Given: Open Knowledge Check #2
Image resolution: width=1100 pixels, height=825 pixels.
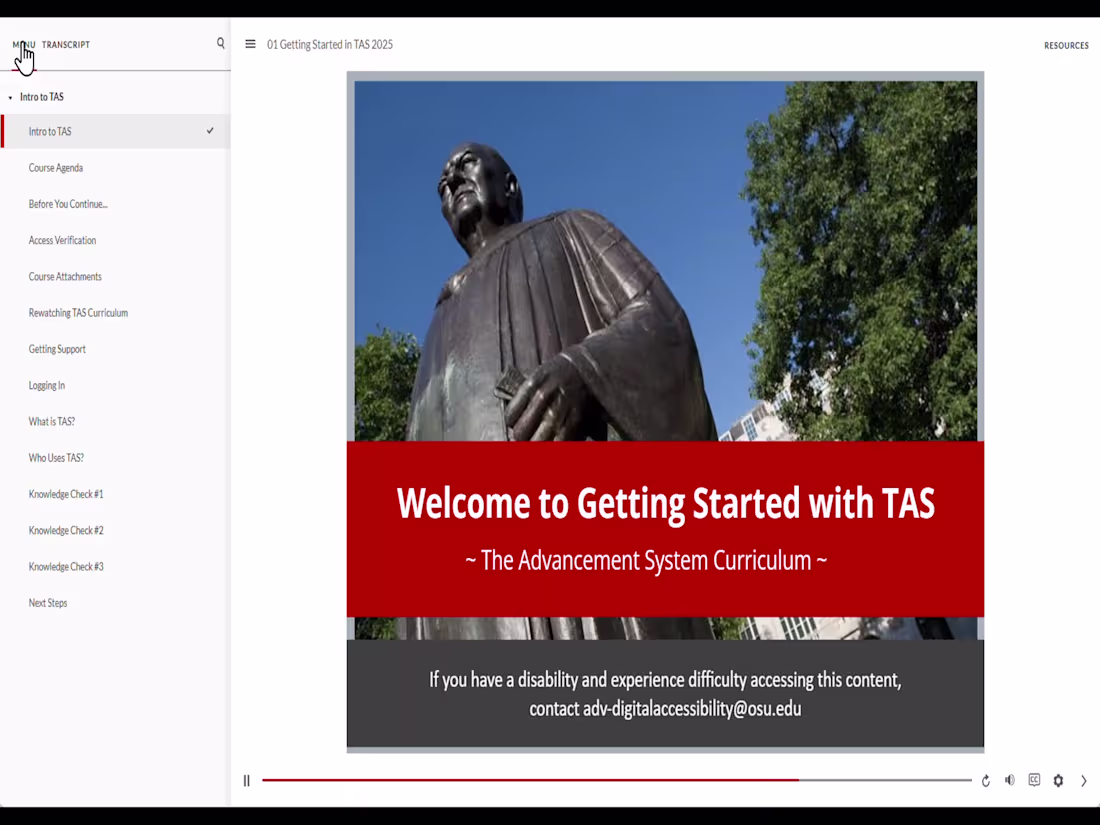Looking at the screenshot, I should coord(66,530).
